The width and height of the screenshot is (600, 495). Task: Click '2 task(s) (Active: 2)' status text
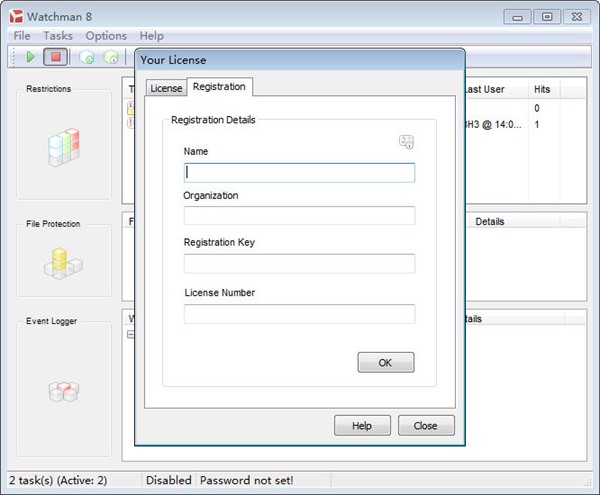coord(58,480)
